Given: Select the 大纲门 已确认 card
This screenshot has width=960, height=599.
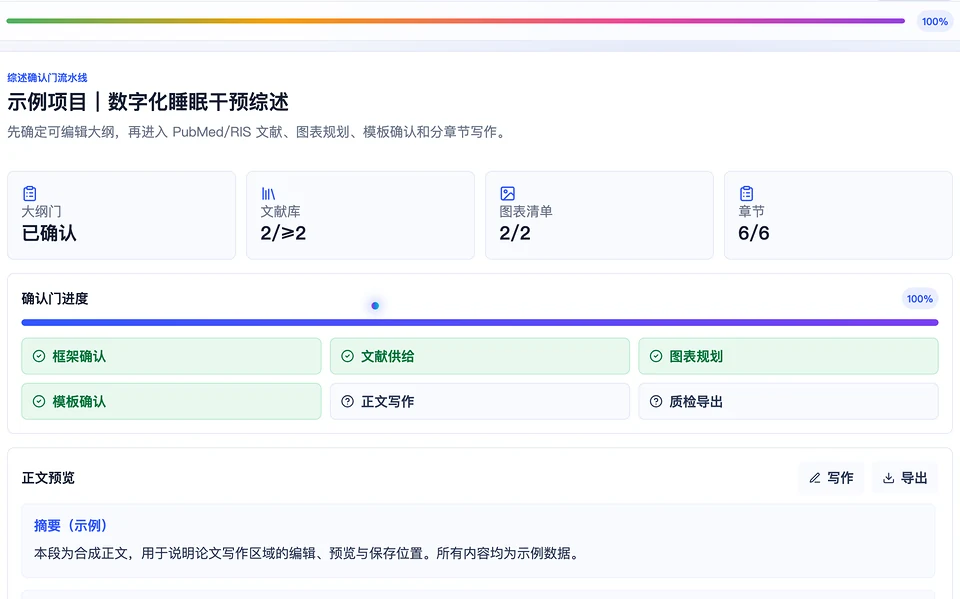Looking at the screenshot, I should click(121, 216).
